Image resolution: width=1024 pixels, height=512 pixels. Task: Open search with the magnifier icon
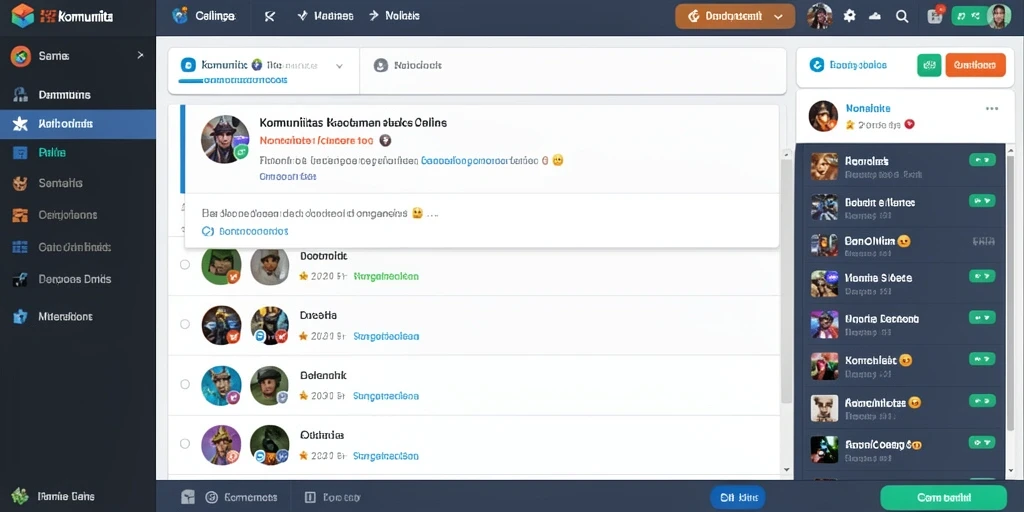click(x=903, y=16)
